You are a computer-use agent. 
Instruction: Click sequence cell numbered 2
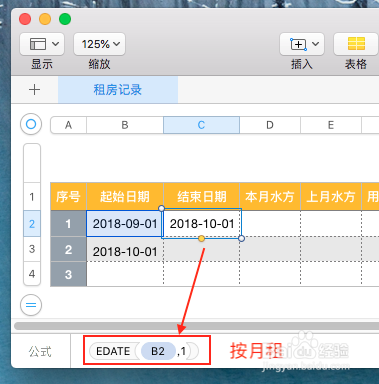pyautogui.click(x=68, y=249)
